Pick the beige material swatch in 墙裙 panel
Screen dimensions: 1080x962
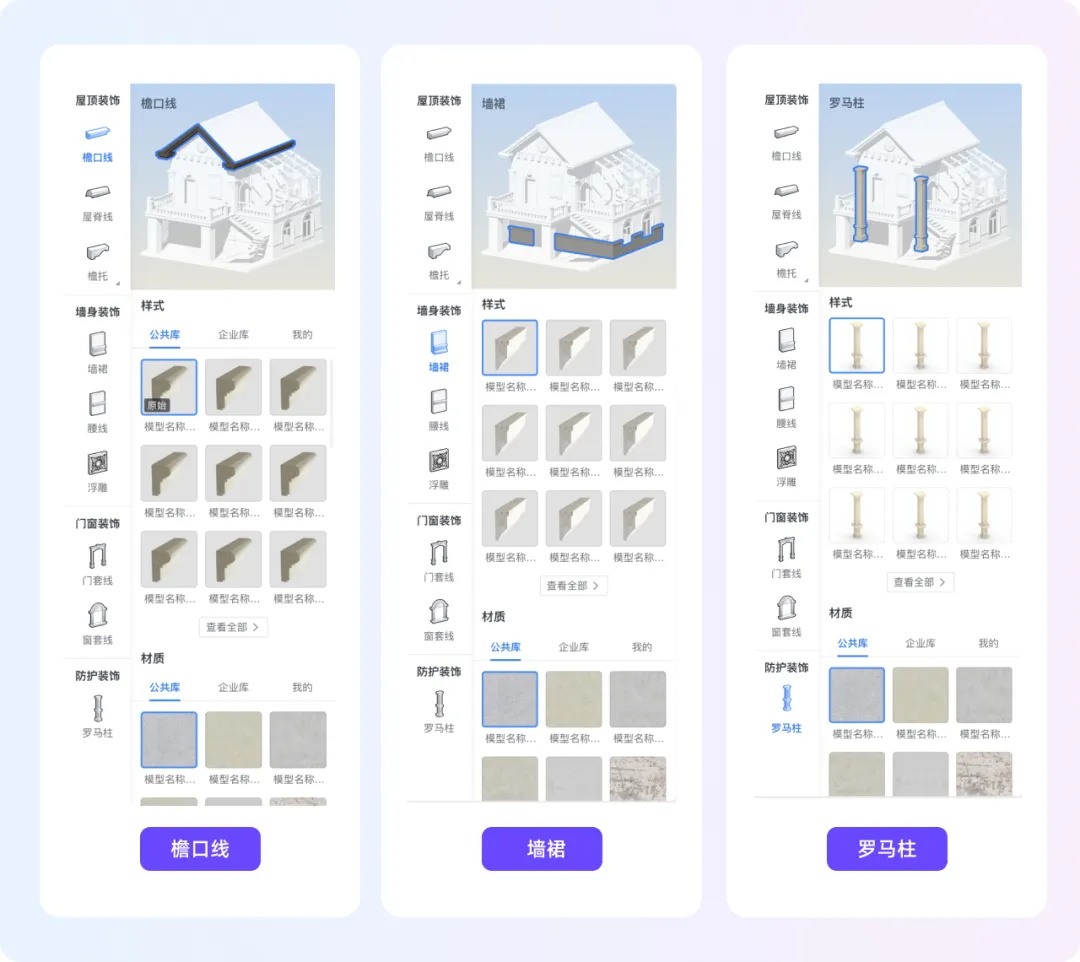tap(574, 699)
